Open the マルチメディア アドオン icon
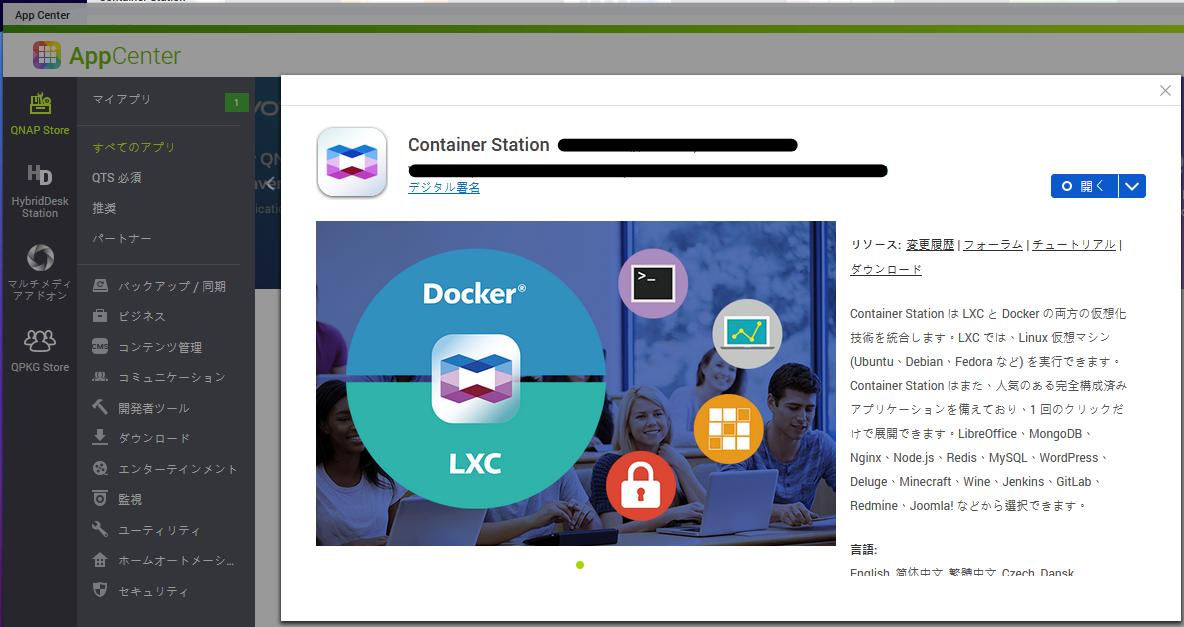The height and width of the screenshot is (627, 1184). 40,258
